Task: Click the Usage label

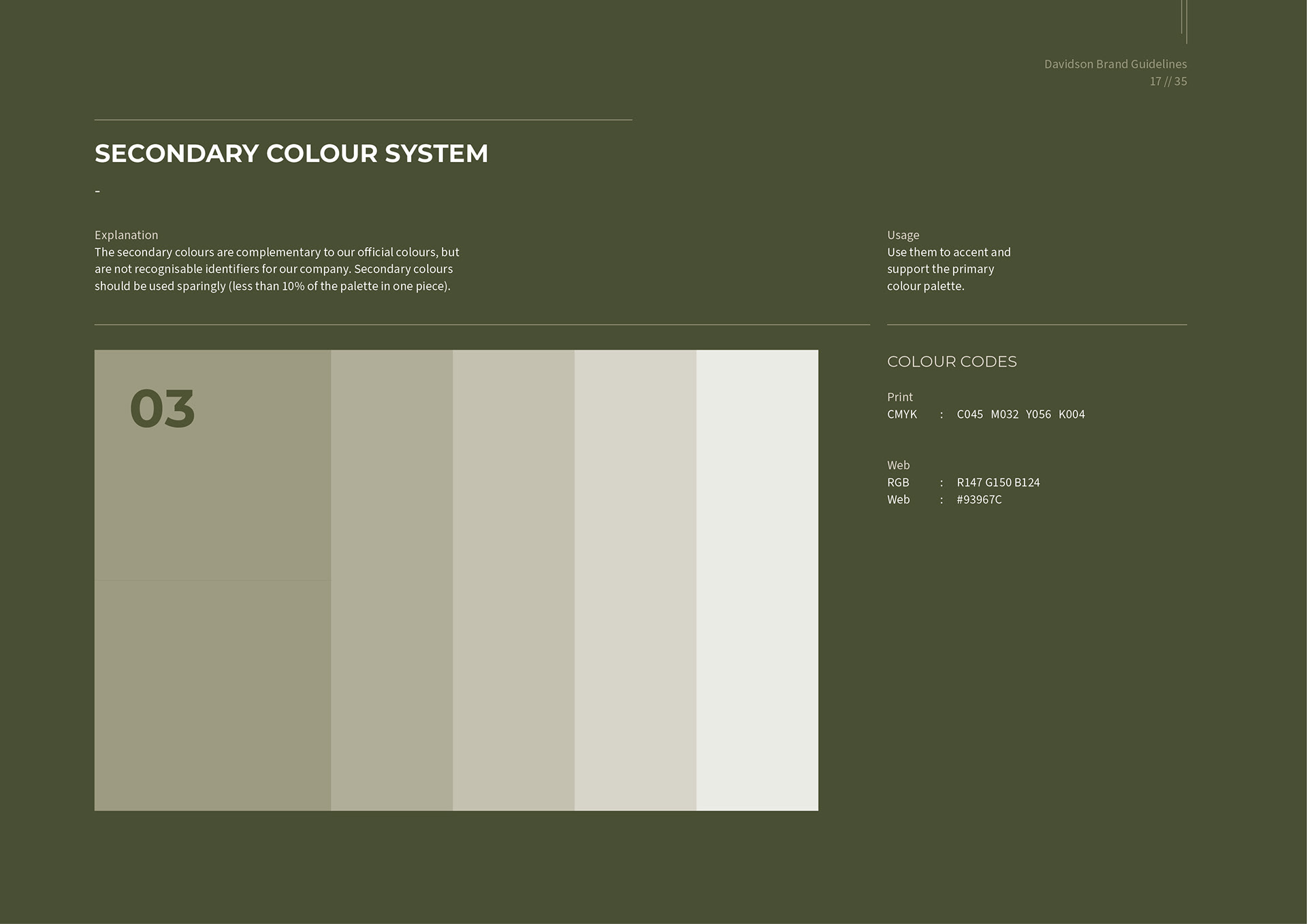Action: click(903, 235)
